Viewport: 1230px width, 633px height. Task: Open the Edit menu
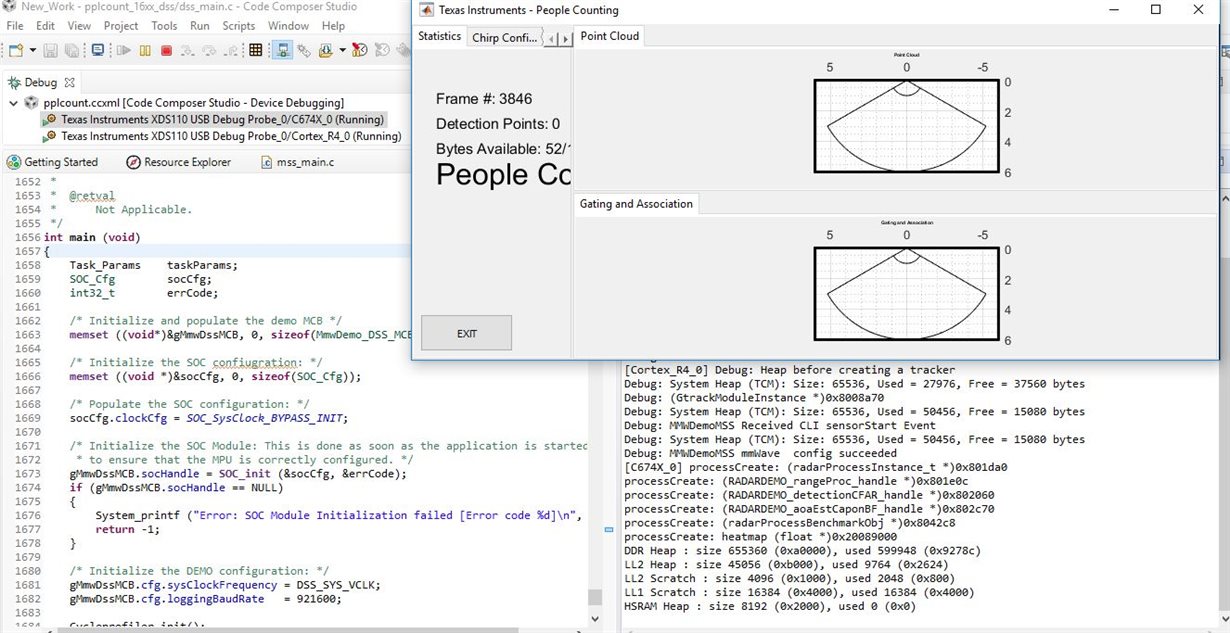46,25
